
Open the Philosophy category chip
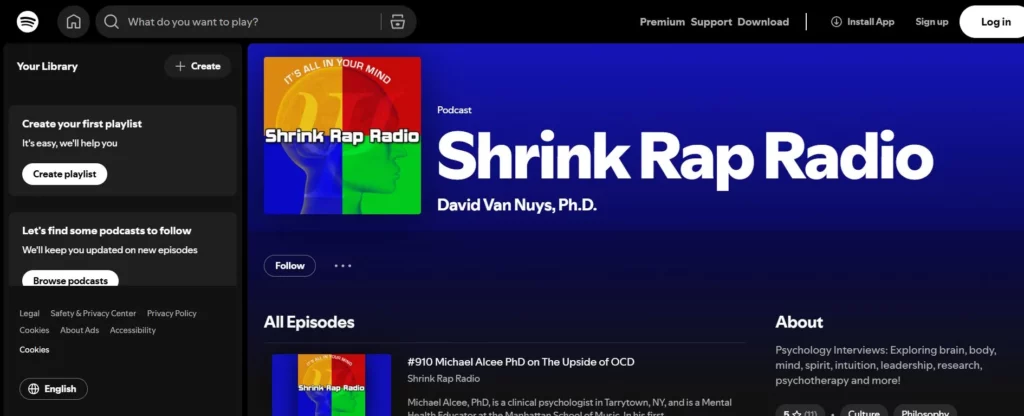(925, 413)
